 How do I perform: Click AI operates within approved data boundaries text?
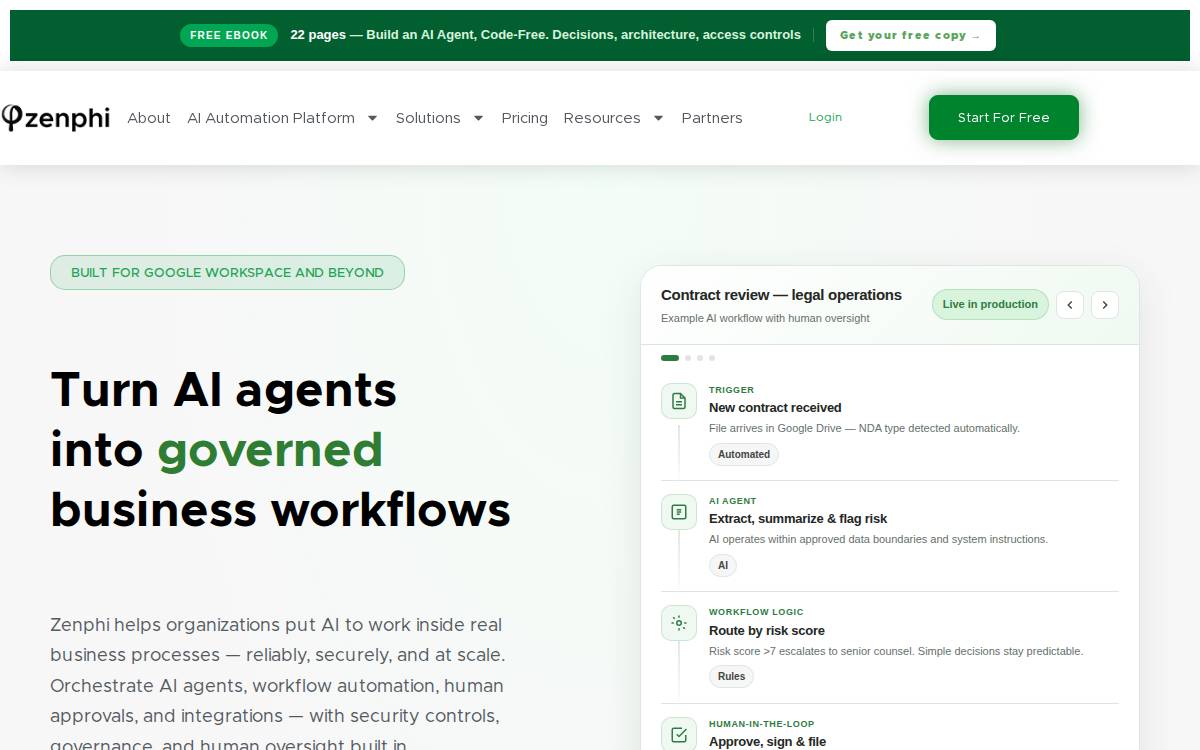point(878,539)
